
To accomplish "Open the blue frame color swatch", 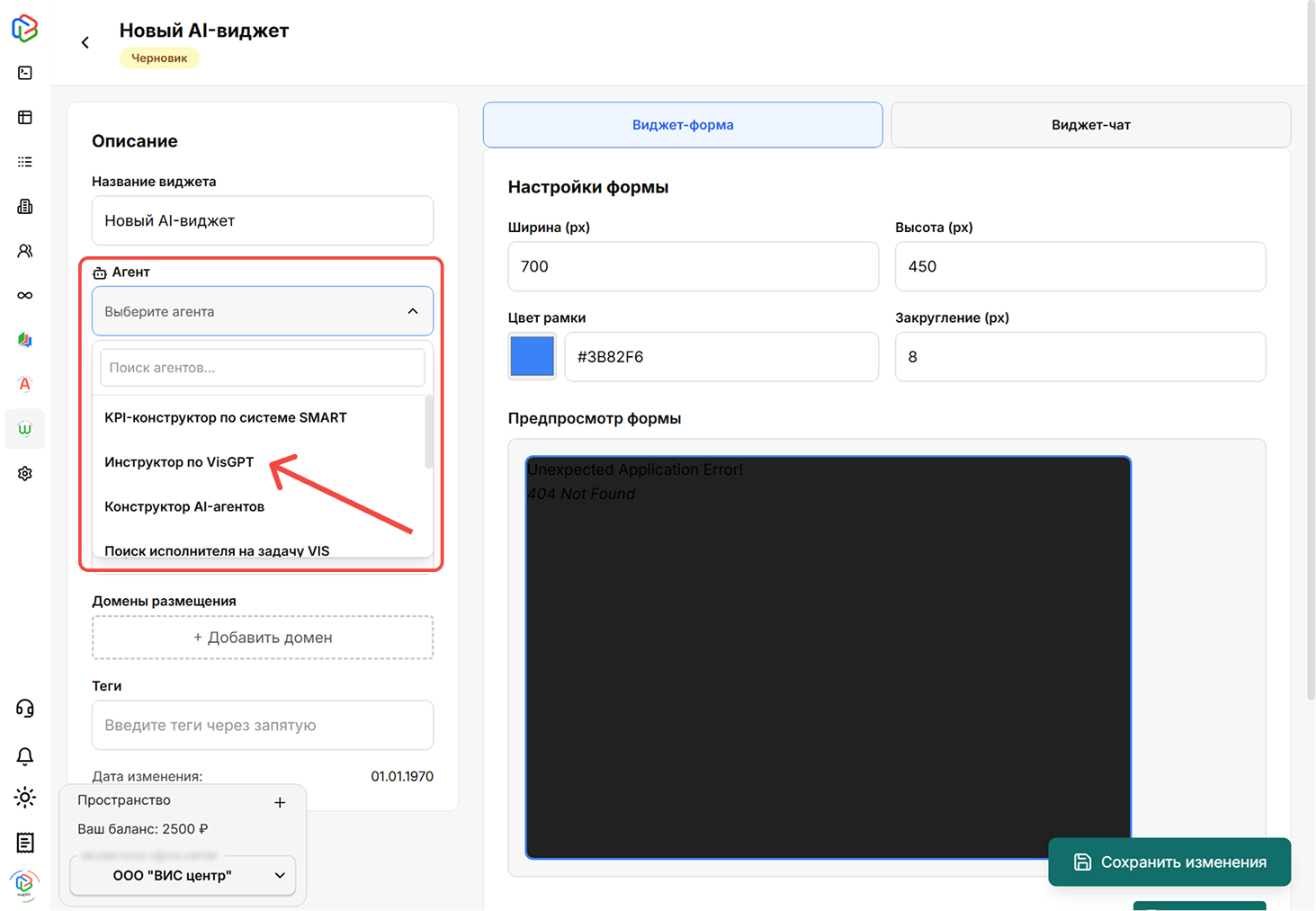I will coord(533,357).
